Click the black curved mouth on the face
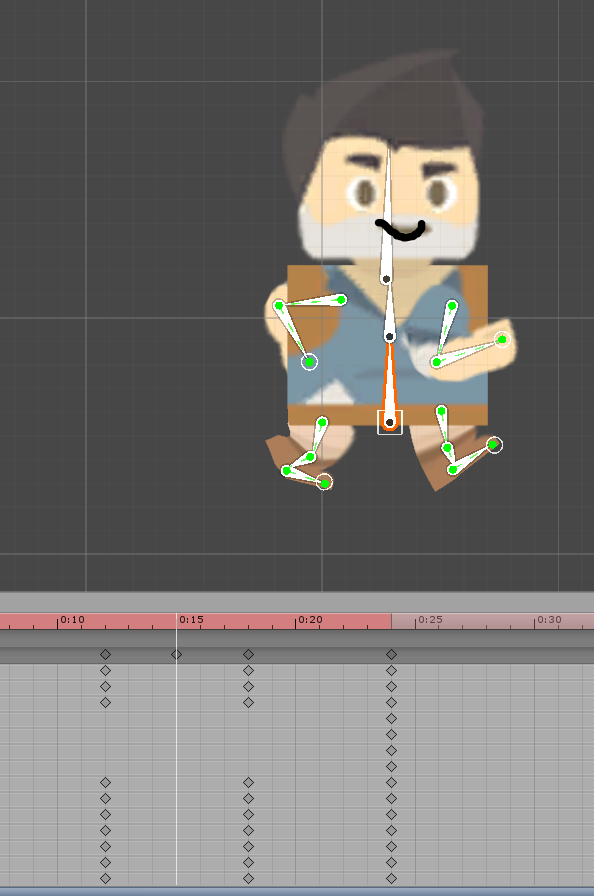The height and width of the screenshot is (896, 594). click(x=401, y=229)
